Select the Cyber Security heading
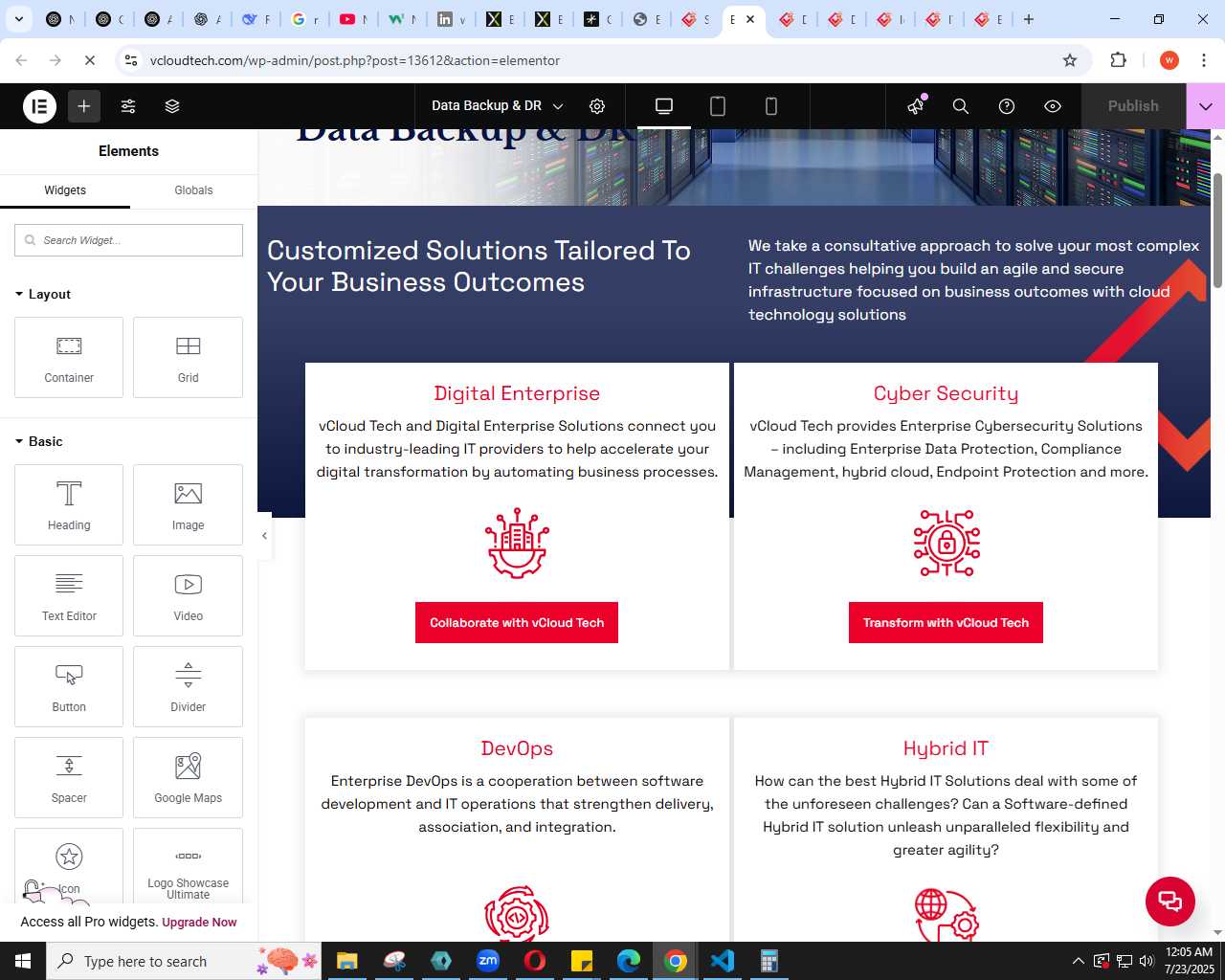 pyautogui.click(x=946, y=393)
